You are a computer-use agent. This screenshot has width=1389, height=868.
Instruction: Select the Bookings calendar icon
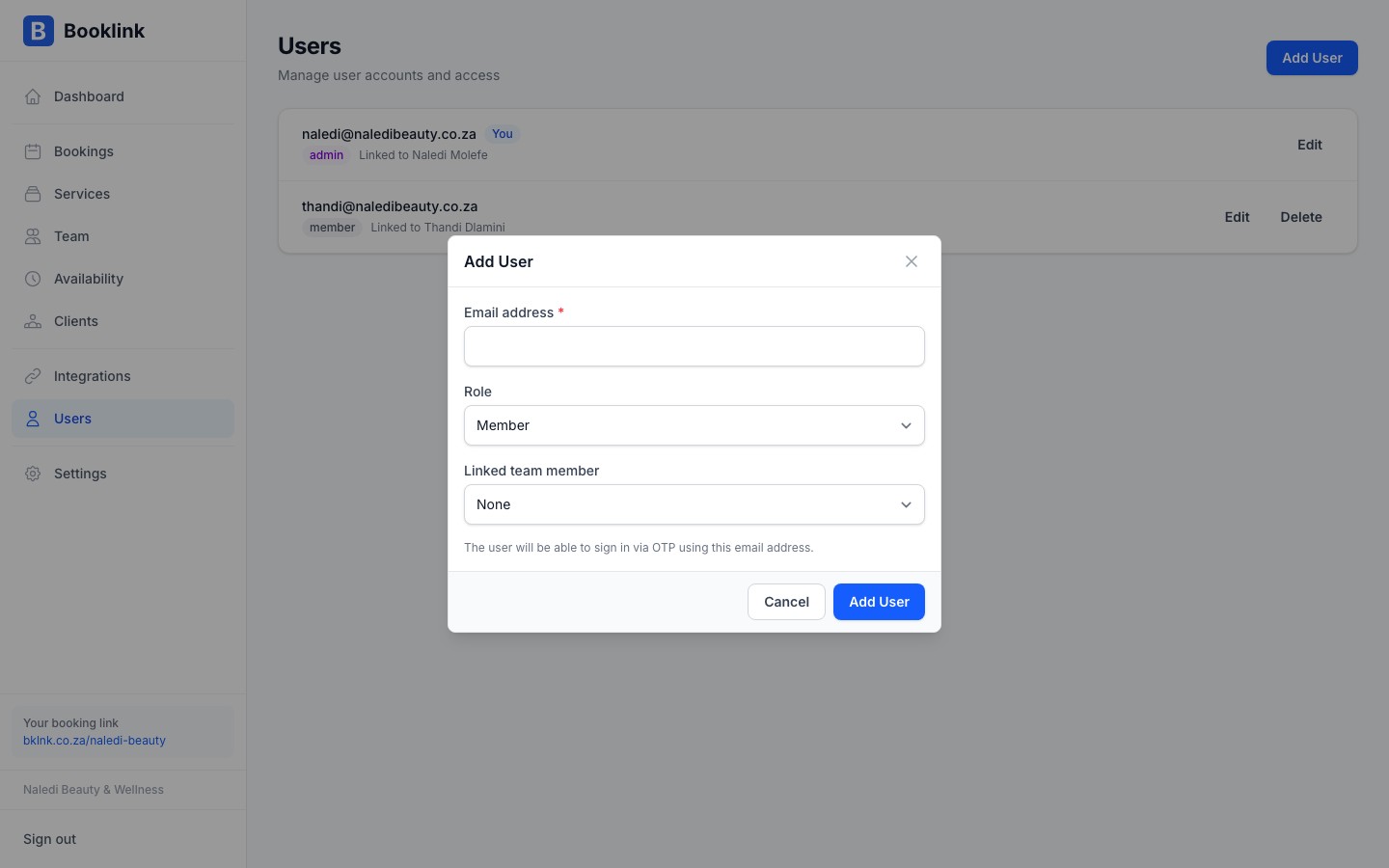point(33,151)
